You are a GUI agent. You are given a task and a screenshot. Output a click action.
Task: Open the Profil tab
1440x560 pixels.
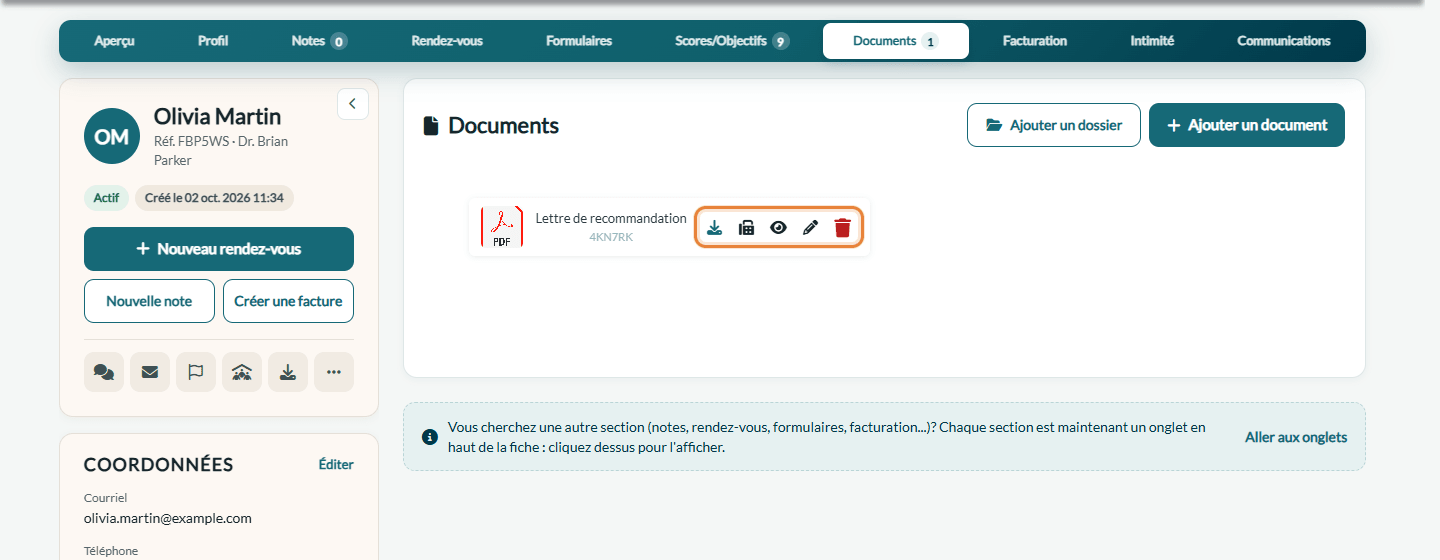click(x=213, y=41)
